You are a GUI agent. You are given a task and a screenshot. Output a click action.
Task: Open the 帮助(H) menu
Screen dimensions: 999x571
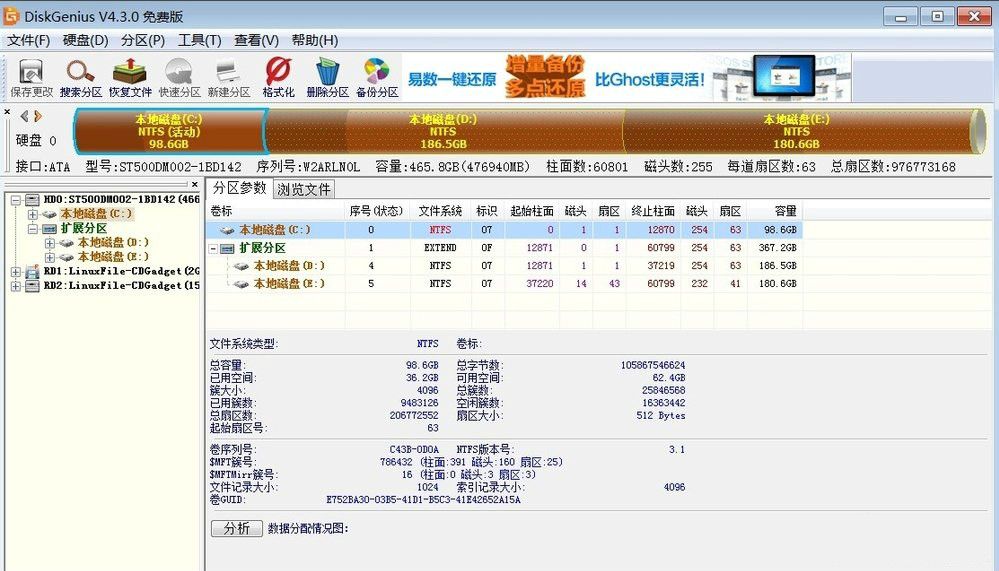point(315,41)
